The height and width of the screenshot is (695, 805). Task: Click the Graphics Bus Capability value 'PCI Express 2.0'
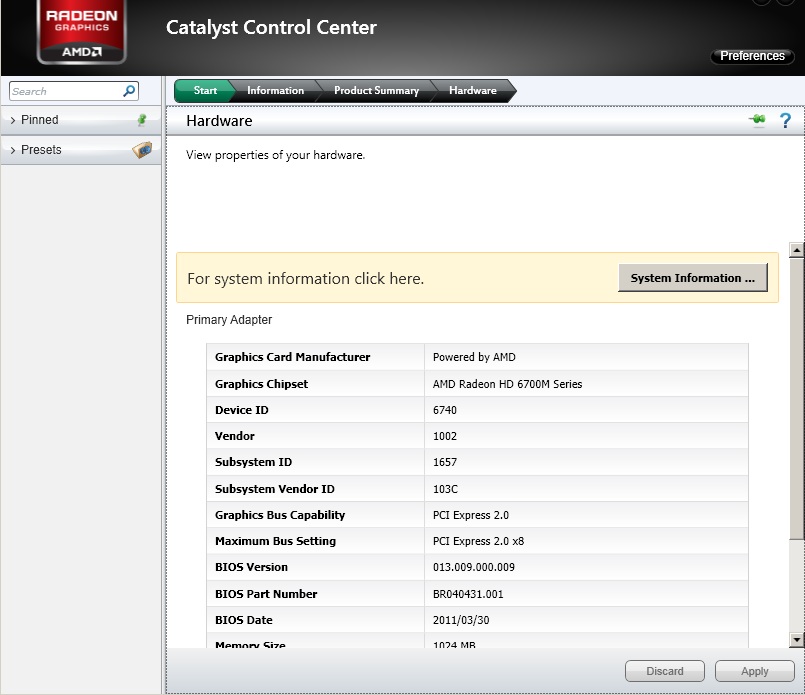pyautogui.click(x=471, y=515)
